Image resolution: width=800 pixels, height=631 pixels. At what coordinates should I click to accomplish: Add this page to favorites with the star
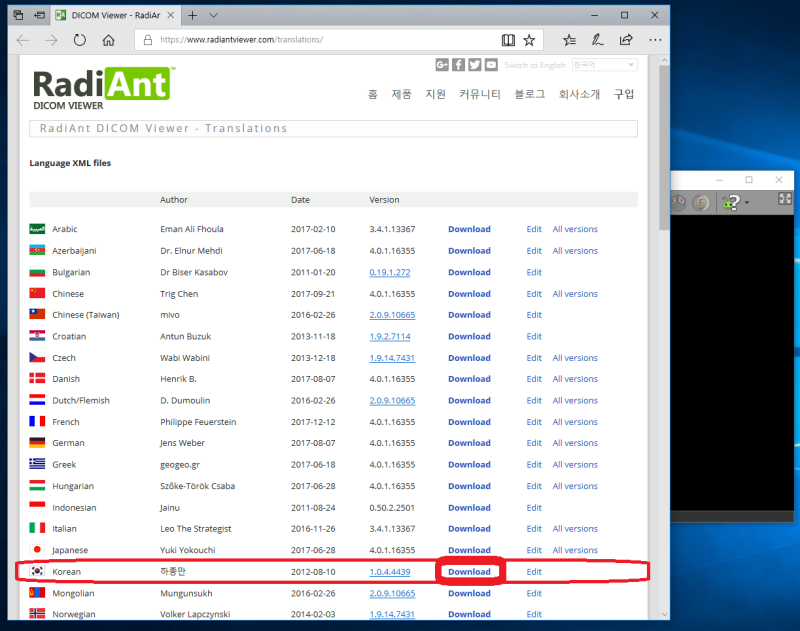click(x=530, y=40)
